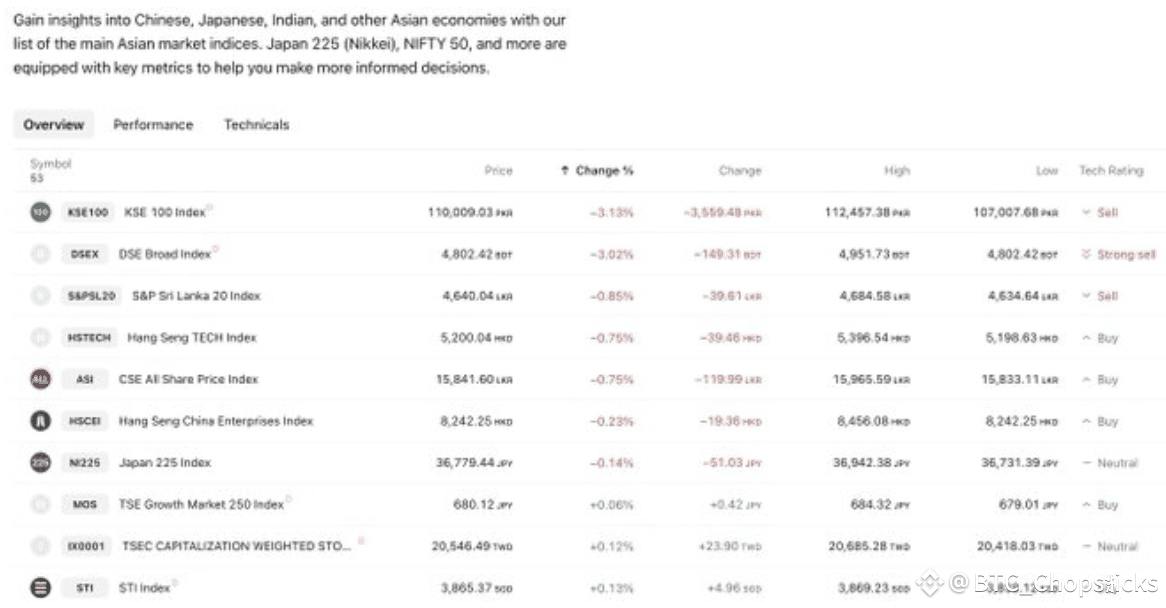Open TSE Growth Market 250 Index link

tap(201, 504)
